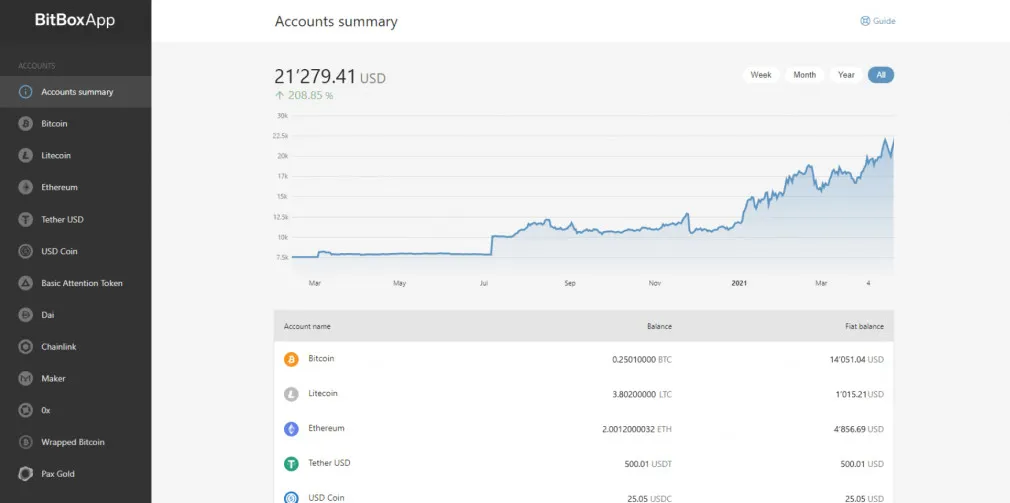Click the Dai icon in the sidebar
The width and height of the screenshot is (1010, 503).
[25, 315]
